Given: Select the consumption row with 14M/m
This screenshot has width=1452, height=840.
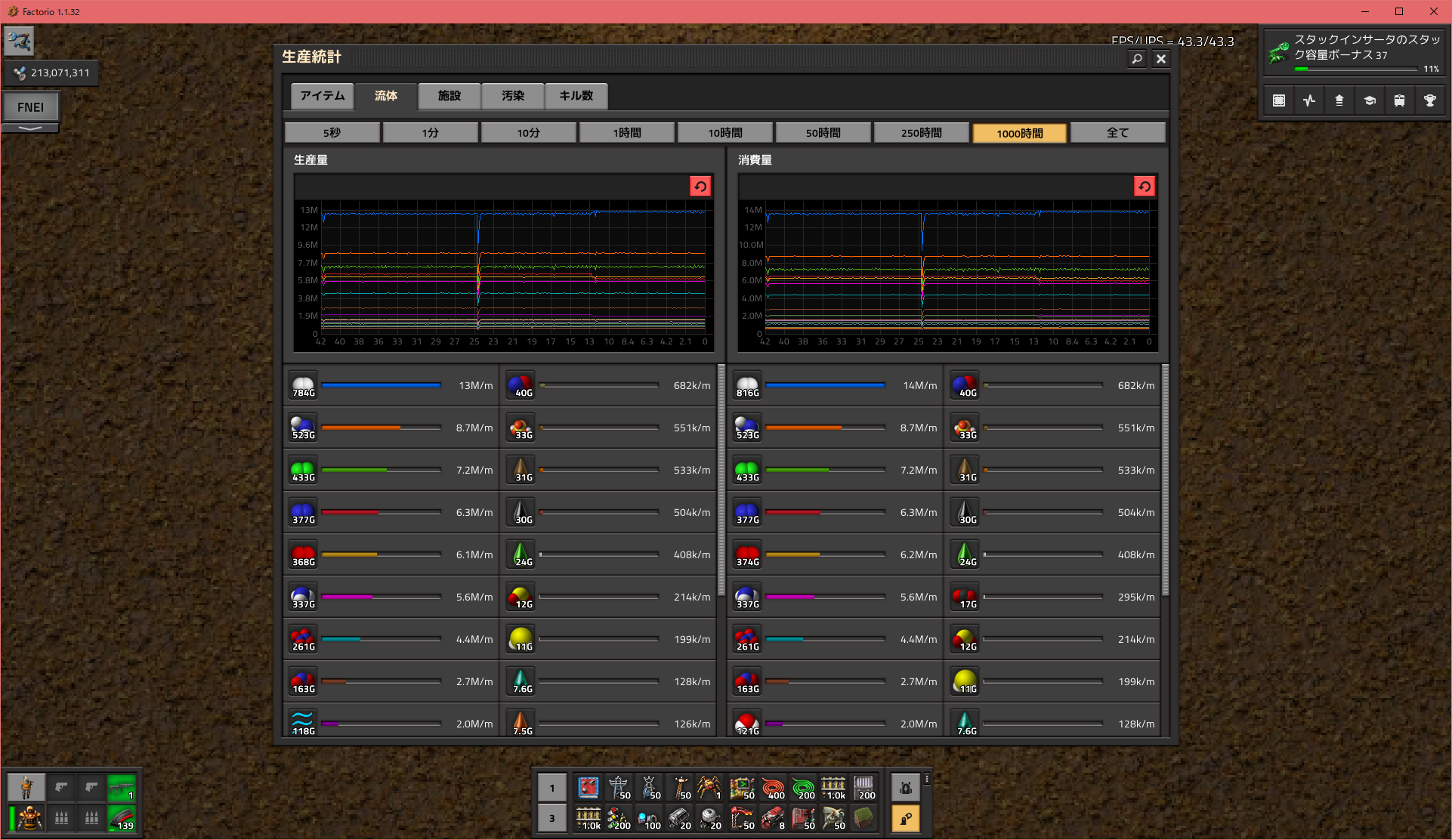Looking at the screenshot, I should coord(836,385).
